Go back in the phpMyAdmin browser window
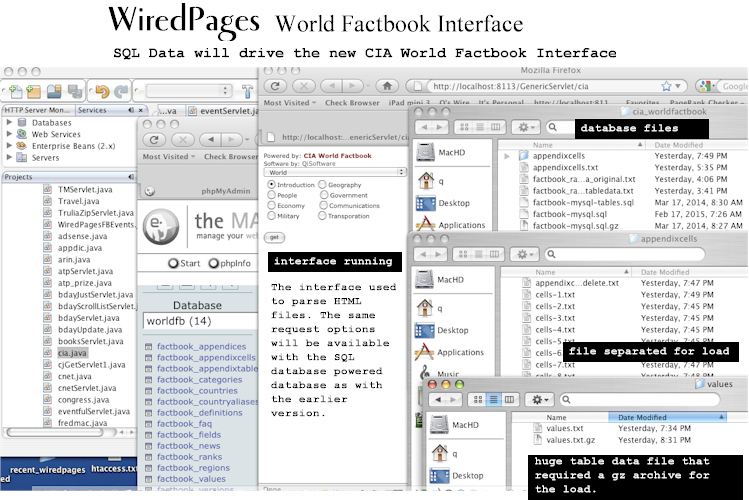This screenshot has height=500, width=749. pos(211,139)
